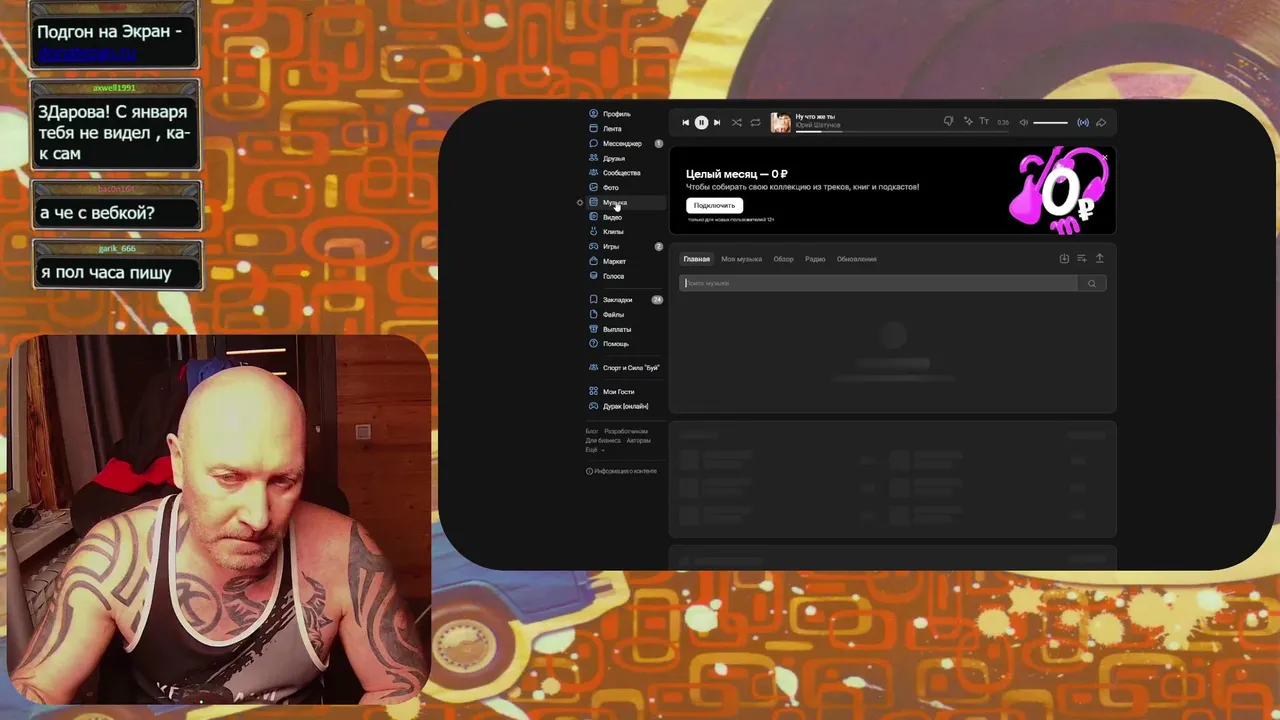
Task: Open the Блог footer link
Action: click(591, 431)
